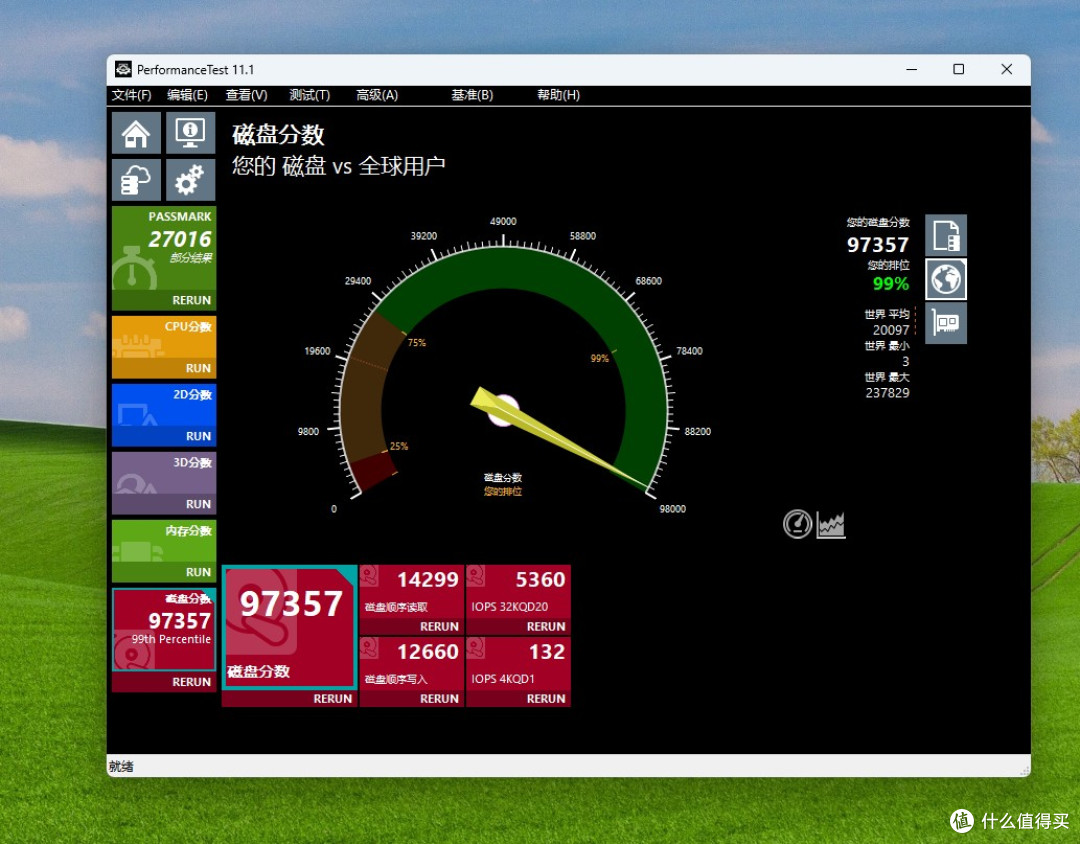Switch to the gauge view icon

(x=798, y=524)
